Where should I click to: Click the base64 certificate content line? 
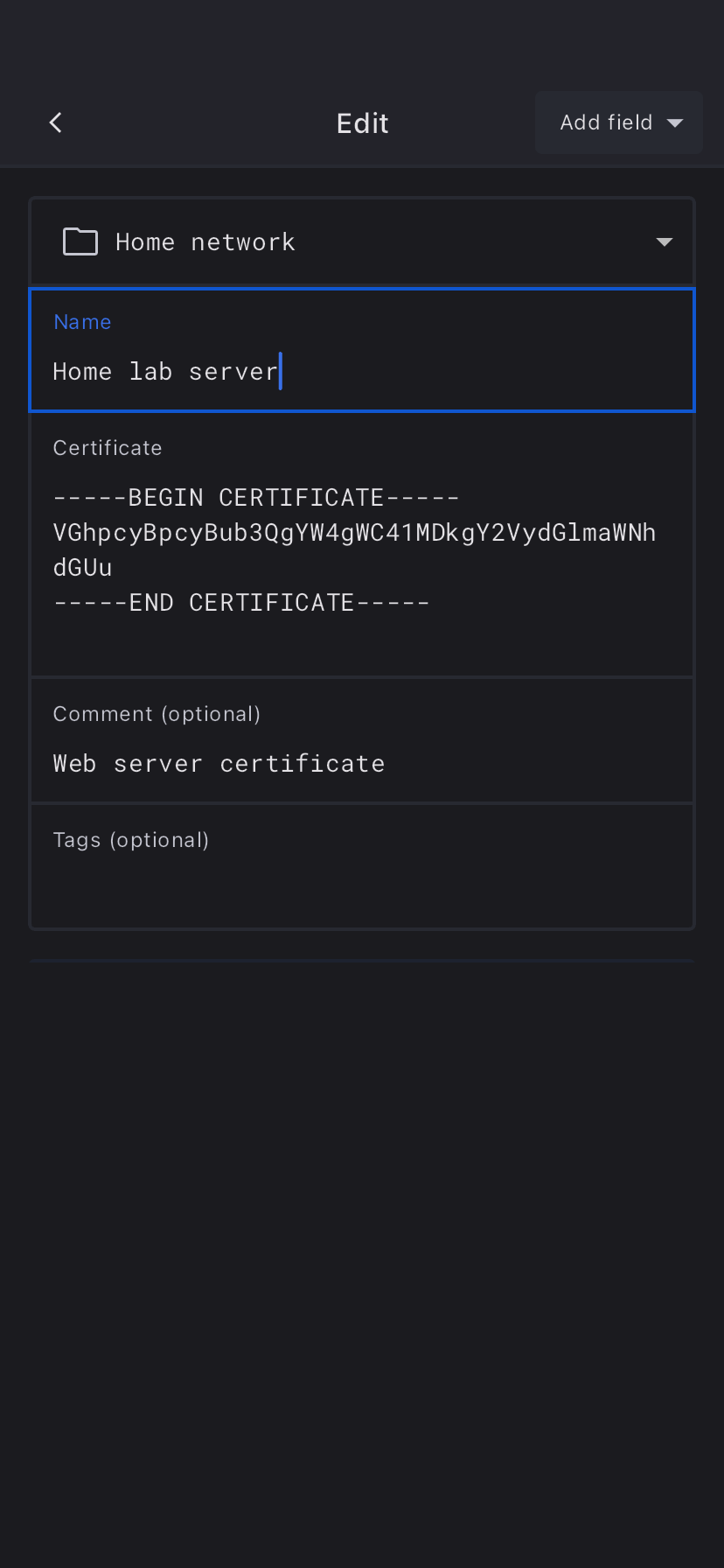tap(354, 533)
